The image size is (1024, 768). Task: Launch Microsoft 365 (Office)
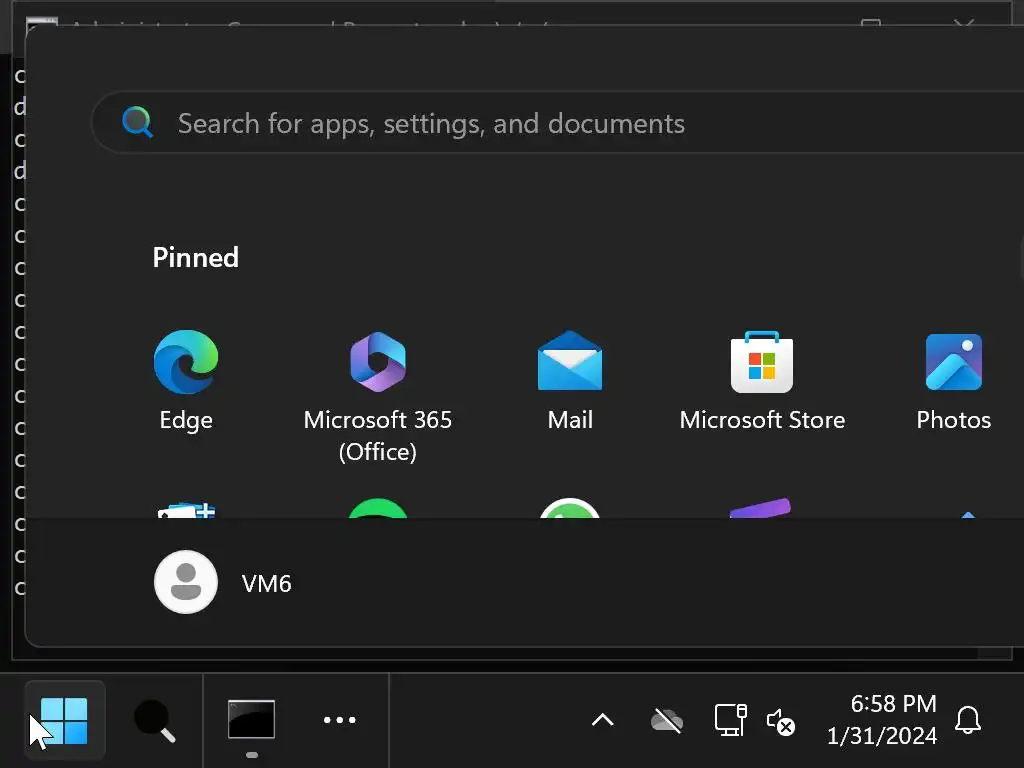tap(377, 396)
